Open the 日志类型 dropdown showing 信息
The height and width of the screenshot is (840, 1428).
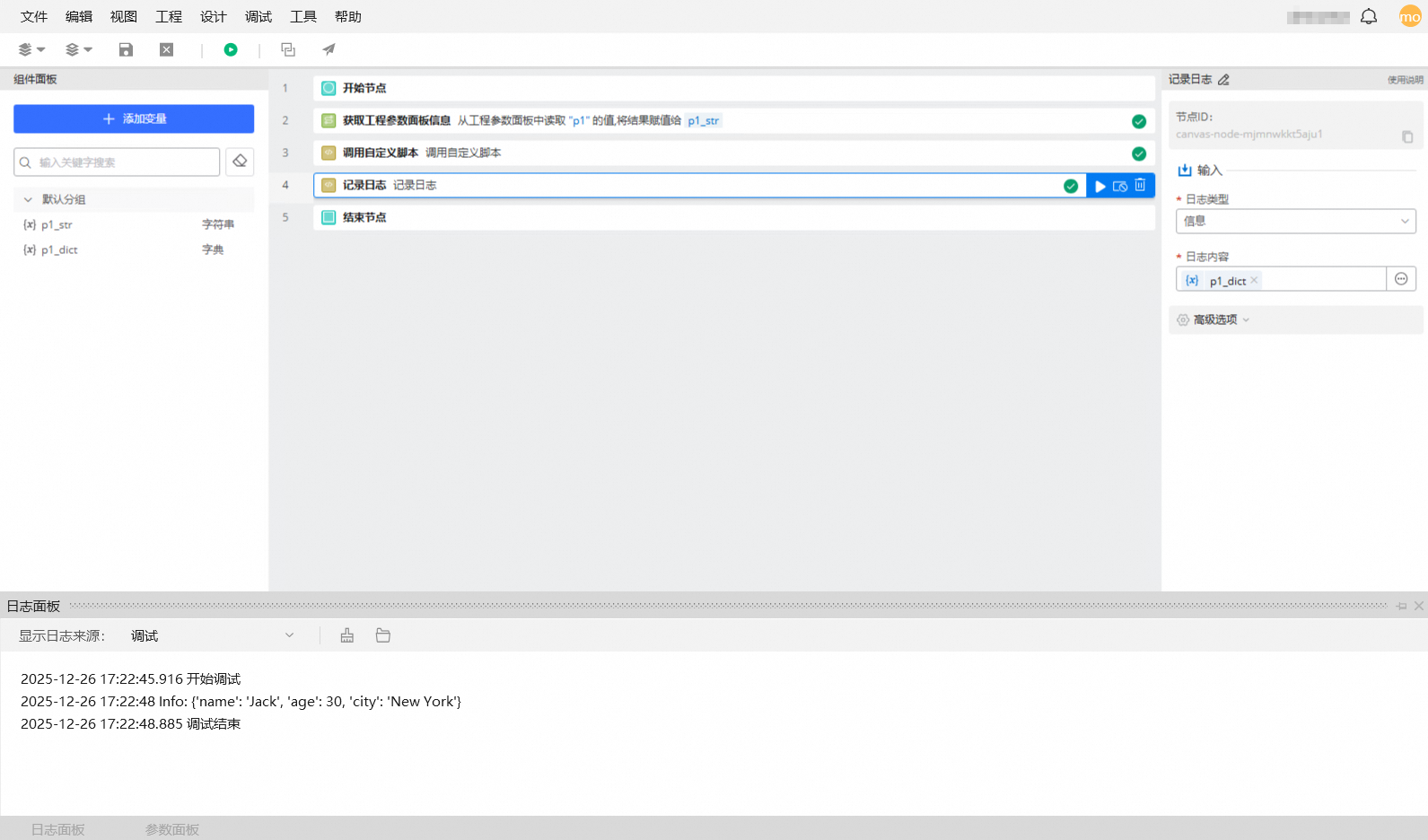(x=1296, y=221)
